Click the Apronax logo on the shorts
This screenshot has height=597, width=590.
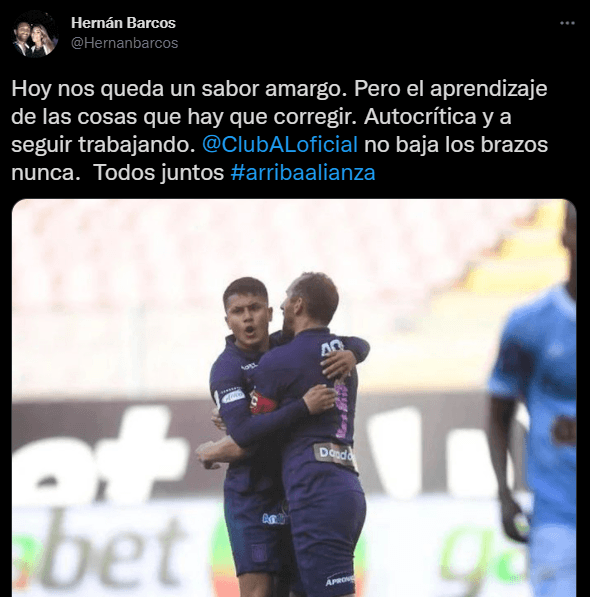[339, 580]
